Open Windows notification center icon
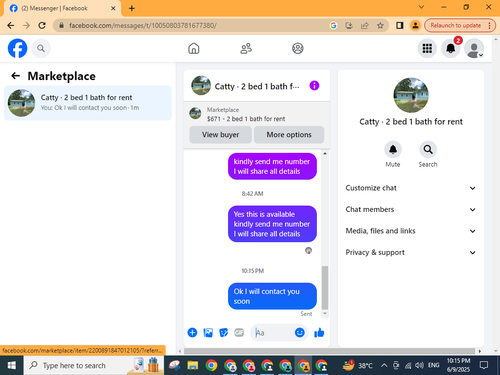This screenshot has height=375, width=500. coord(484,366)
